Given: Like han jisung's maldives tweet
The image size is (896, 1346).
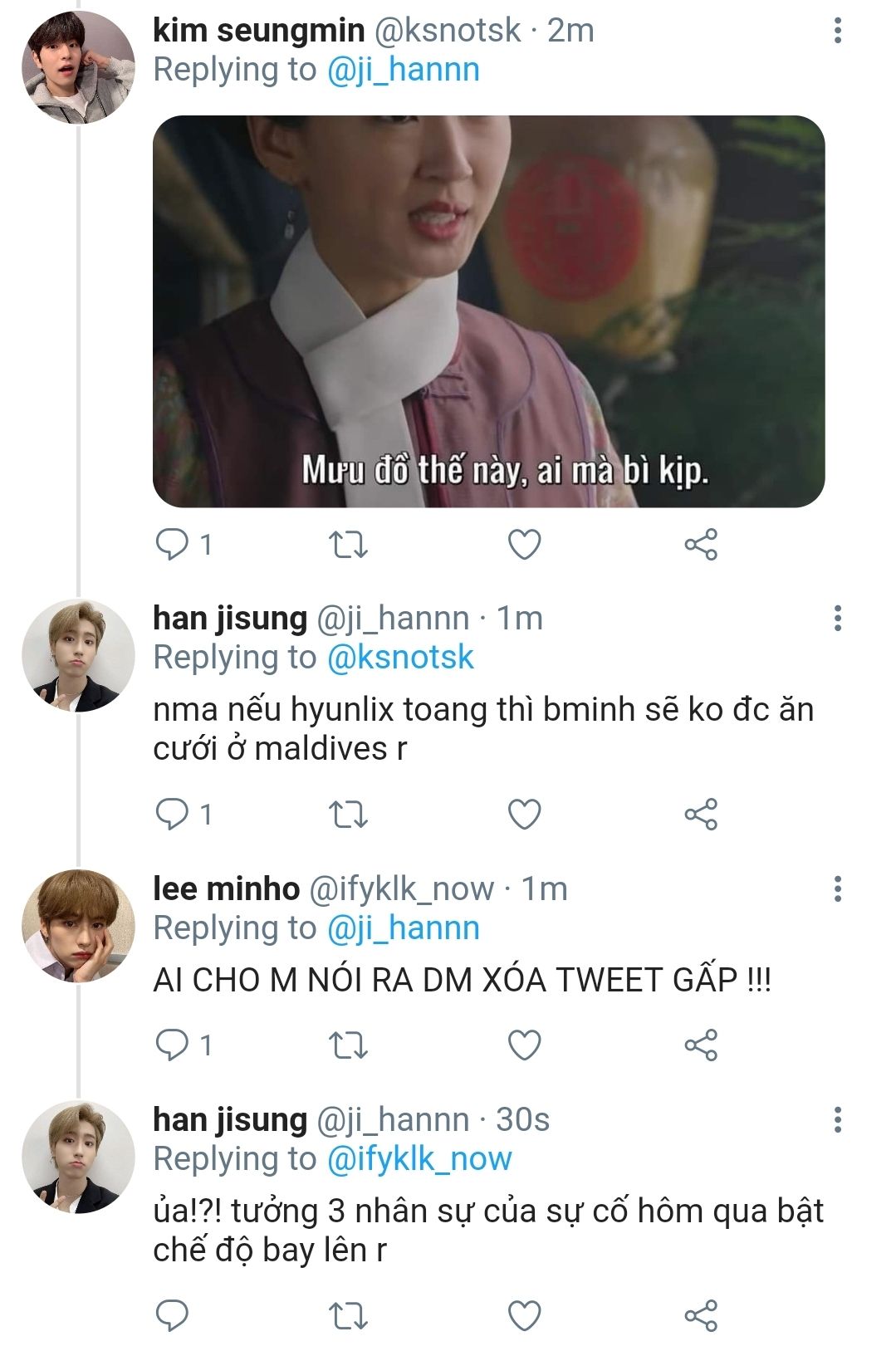Looking at the screenshot, I should [524, 814].
